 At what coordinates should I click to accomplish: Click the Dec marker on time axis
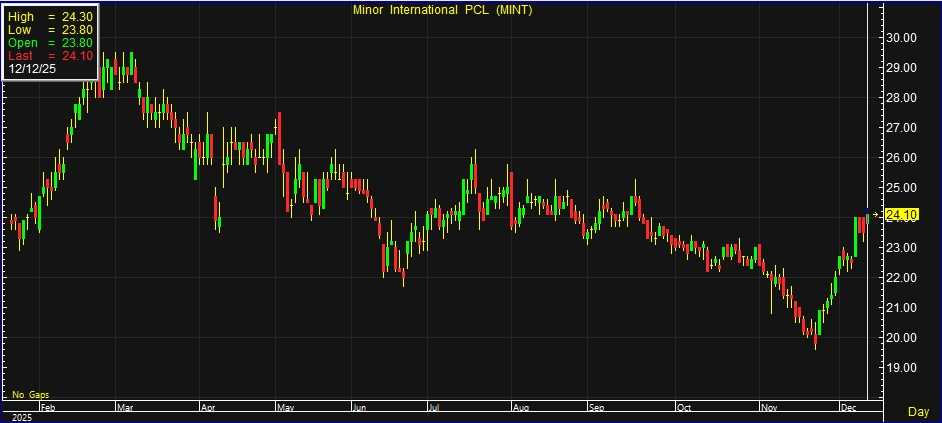pyautogui.click(x=847, y=408)
